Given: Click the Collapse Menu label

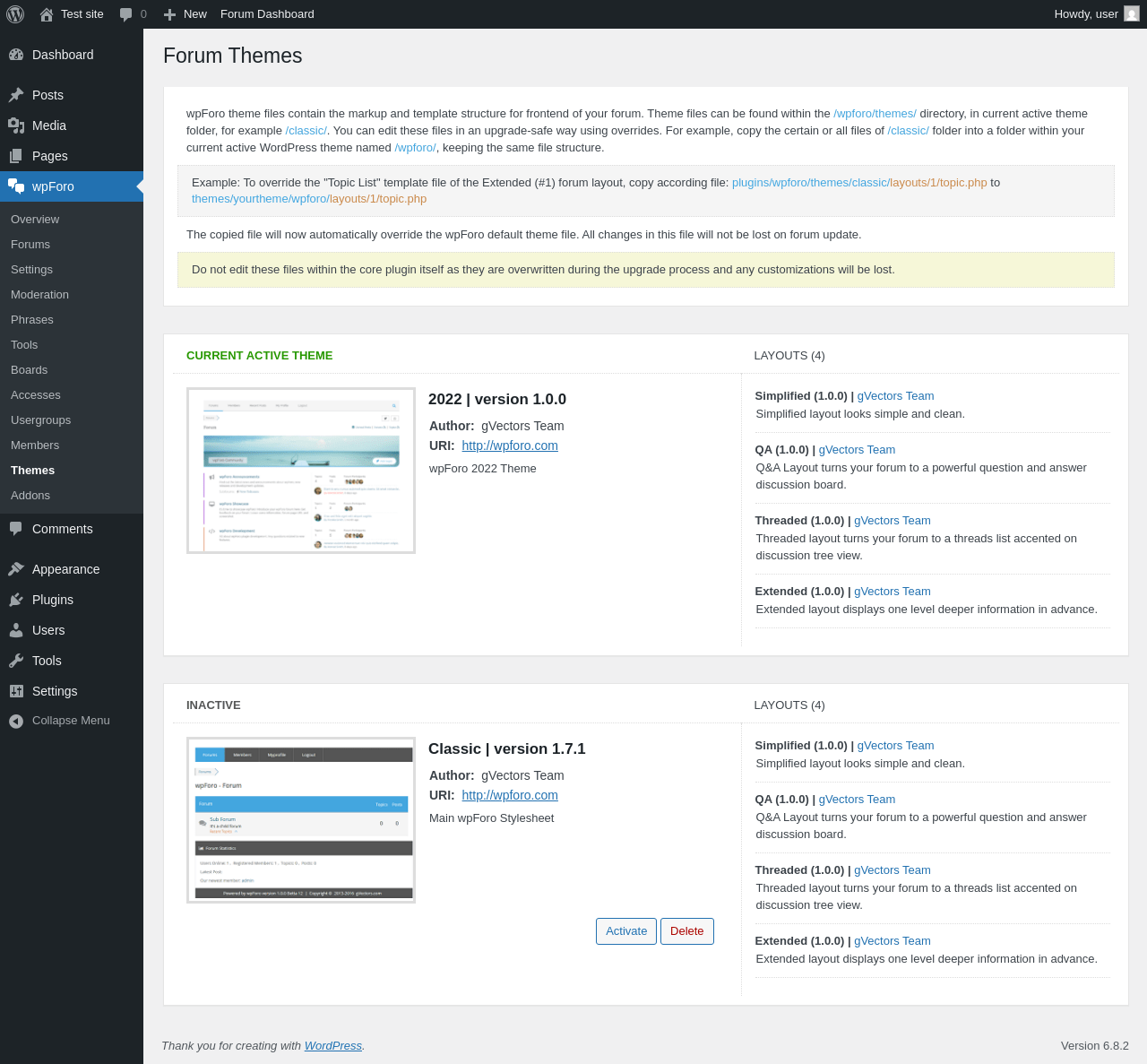Looking at the screenshot, I should pos(71,721).
